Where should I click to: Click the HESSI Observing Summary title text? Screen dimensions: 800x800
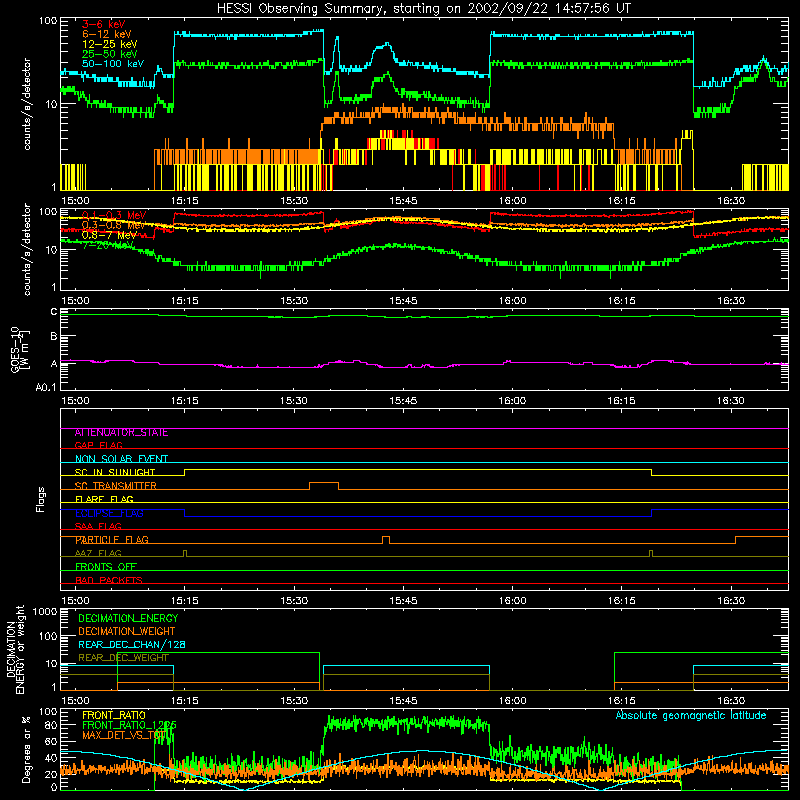point(424,9)
